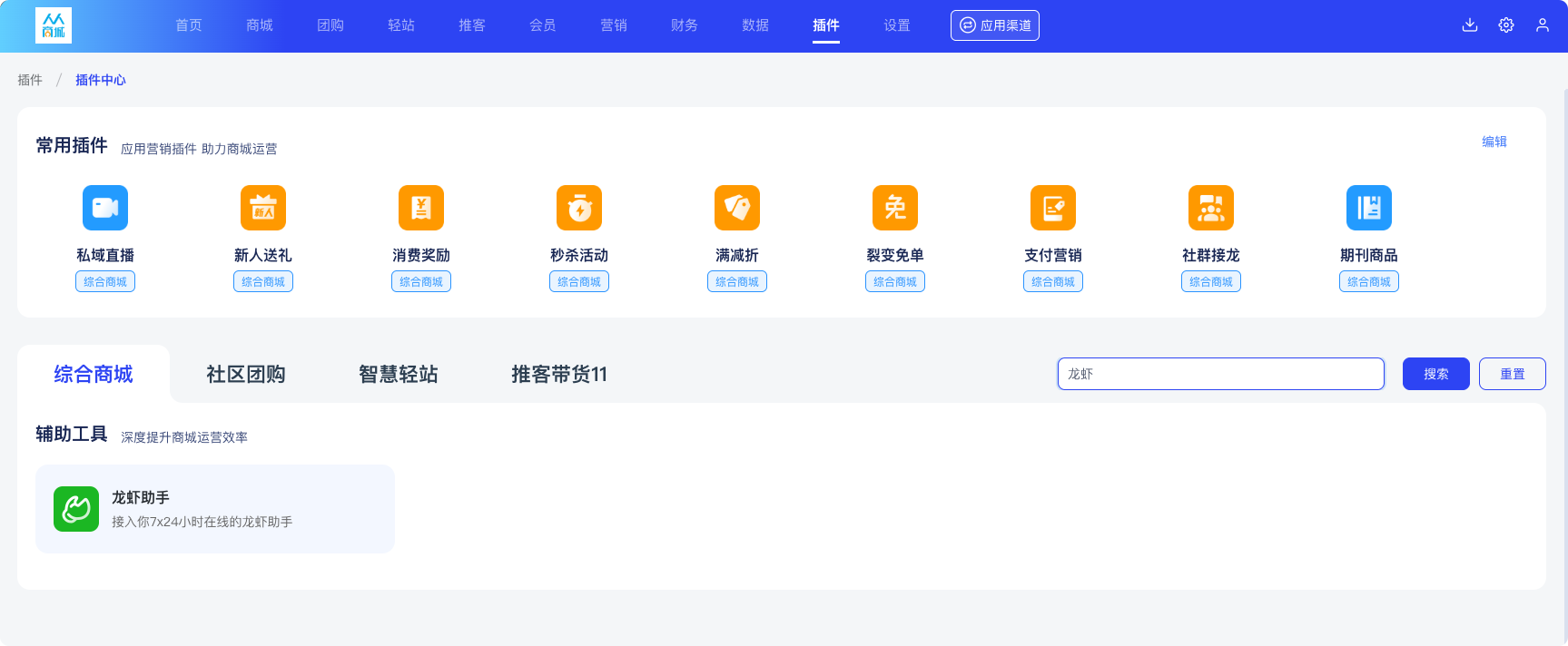Click 综合商城 tag under 期刊商品
The height and width of the screenshot is (646, 1568).
point(1369,282)
